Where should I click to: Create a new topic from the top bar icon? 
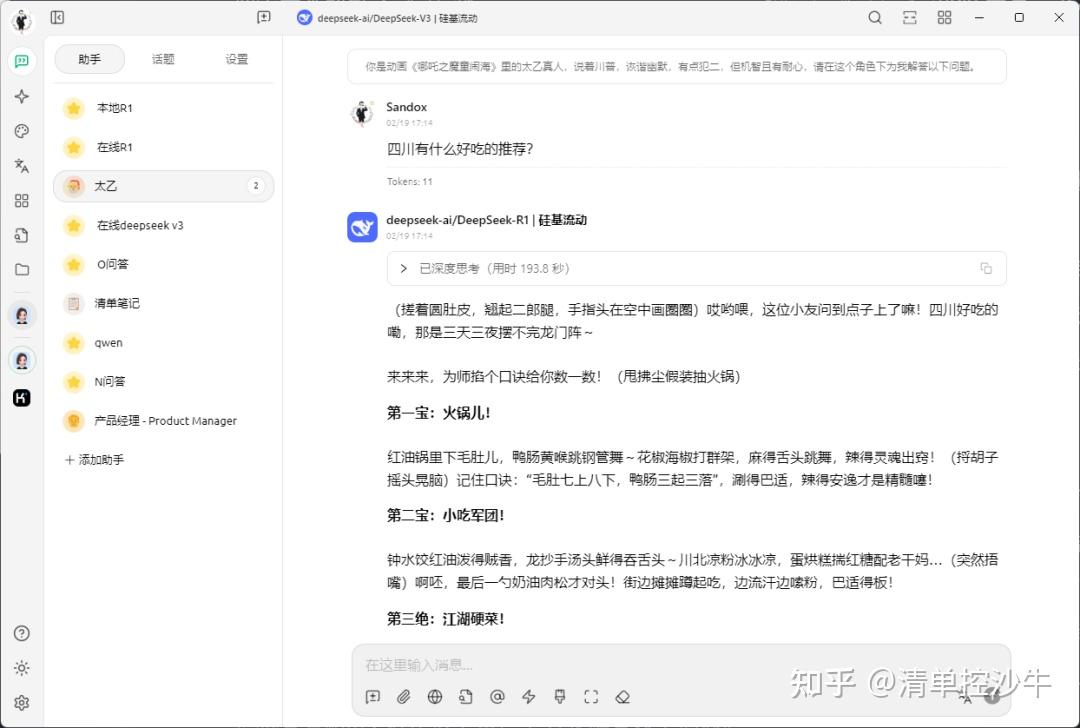(x=264, y=17)
